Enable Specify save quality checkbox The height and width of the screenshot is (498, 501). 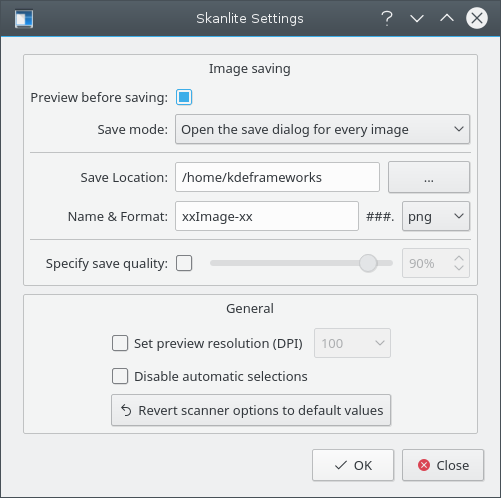pyautogui.click(x=184, y=263)
